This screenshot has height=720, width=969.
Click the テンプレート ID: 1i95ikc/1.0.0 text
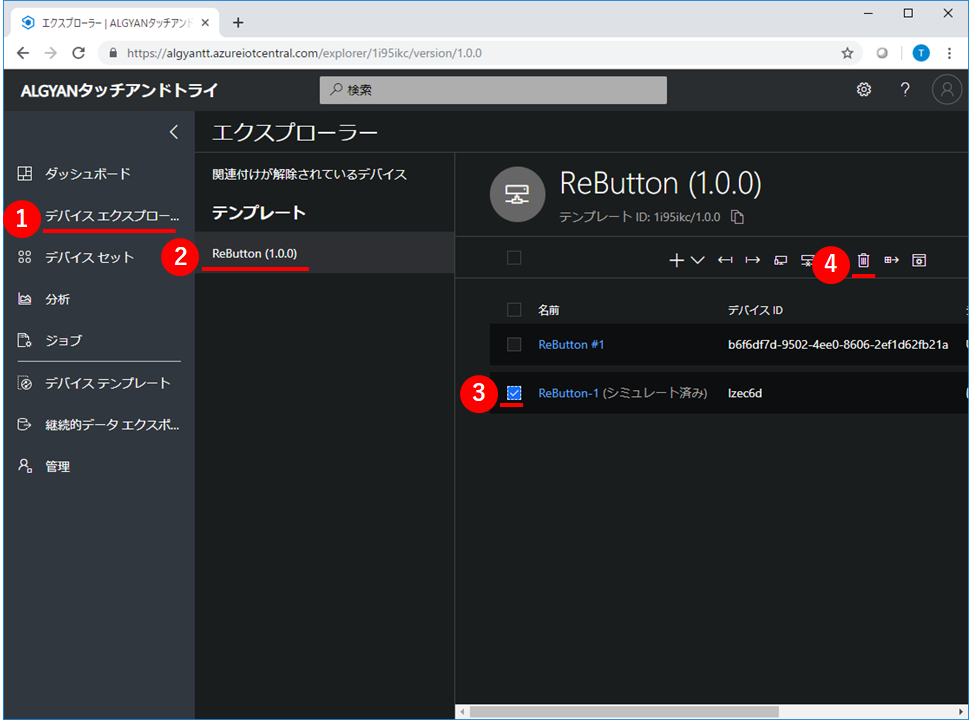[x=640, y=217]
